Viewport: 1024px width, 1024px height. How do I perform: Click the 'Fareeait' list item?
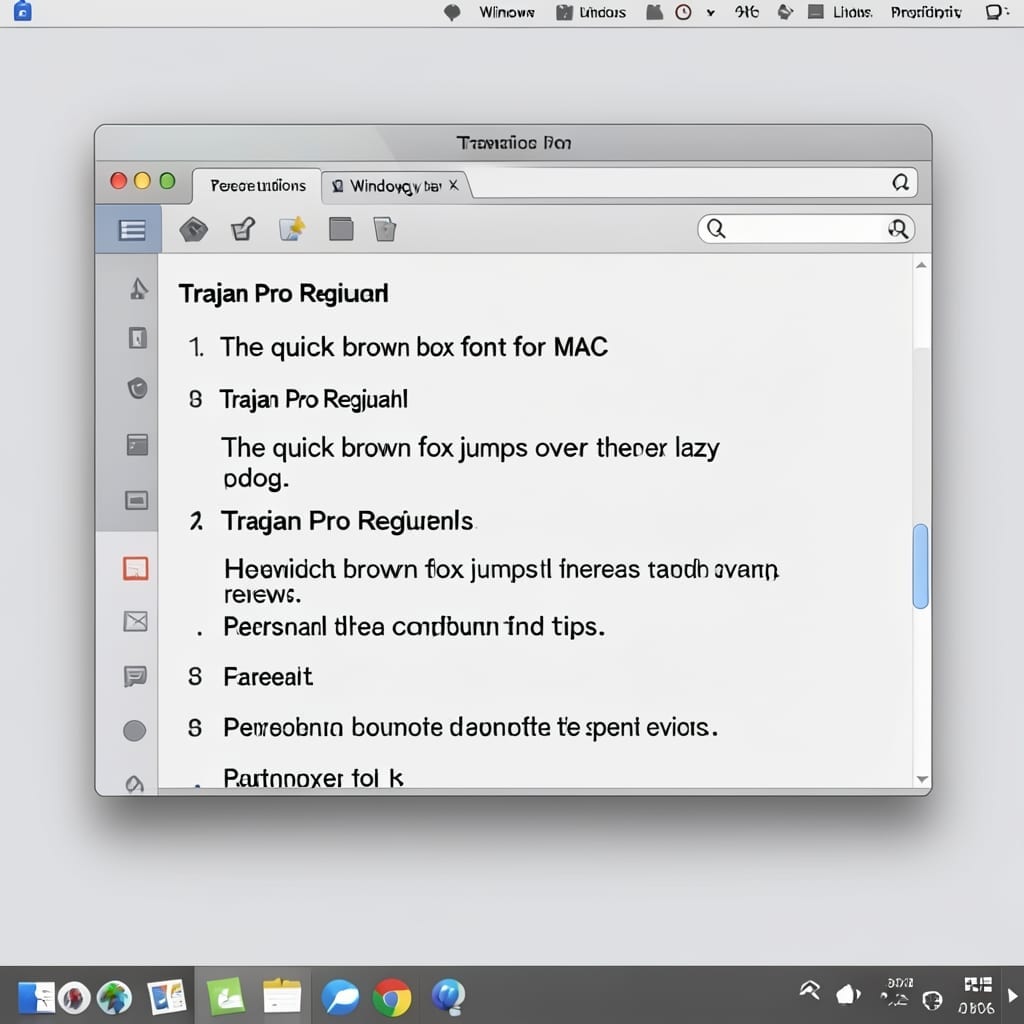coord(268,677)
